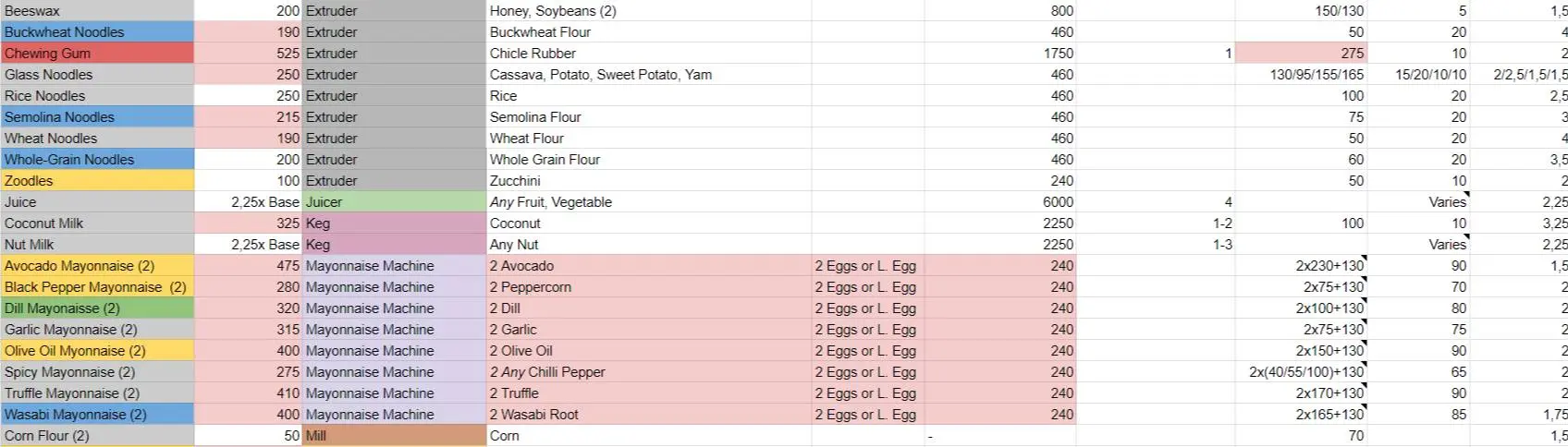This screenshot has width=1568, height=447.
Task: Click the Chicle Rubber ingredient cell
Action: pos(649,53)
